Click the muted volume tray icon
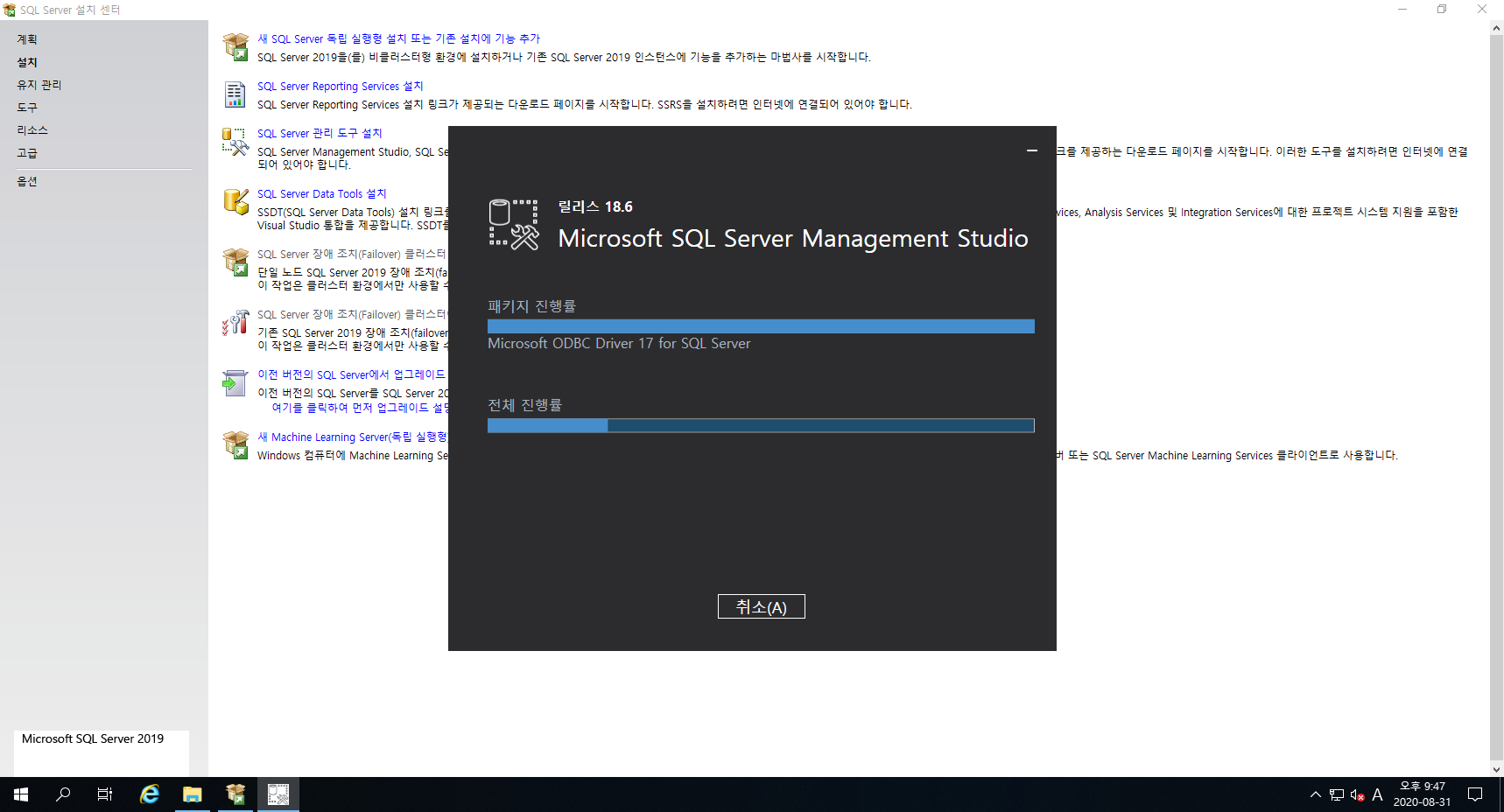Image resolution: width=1504 pixels, height=812 pixels. tap(1358, 794)
